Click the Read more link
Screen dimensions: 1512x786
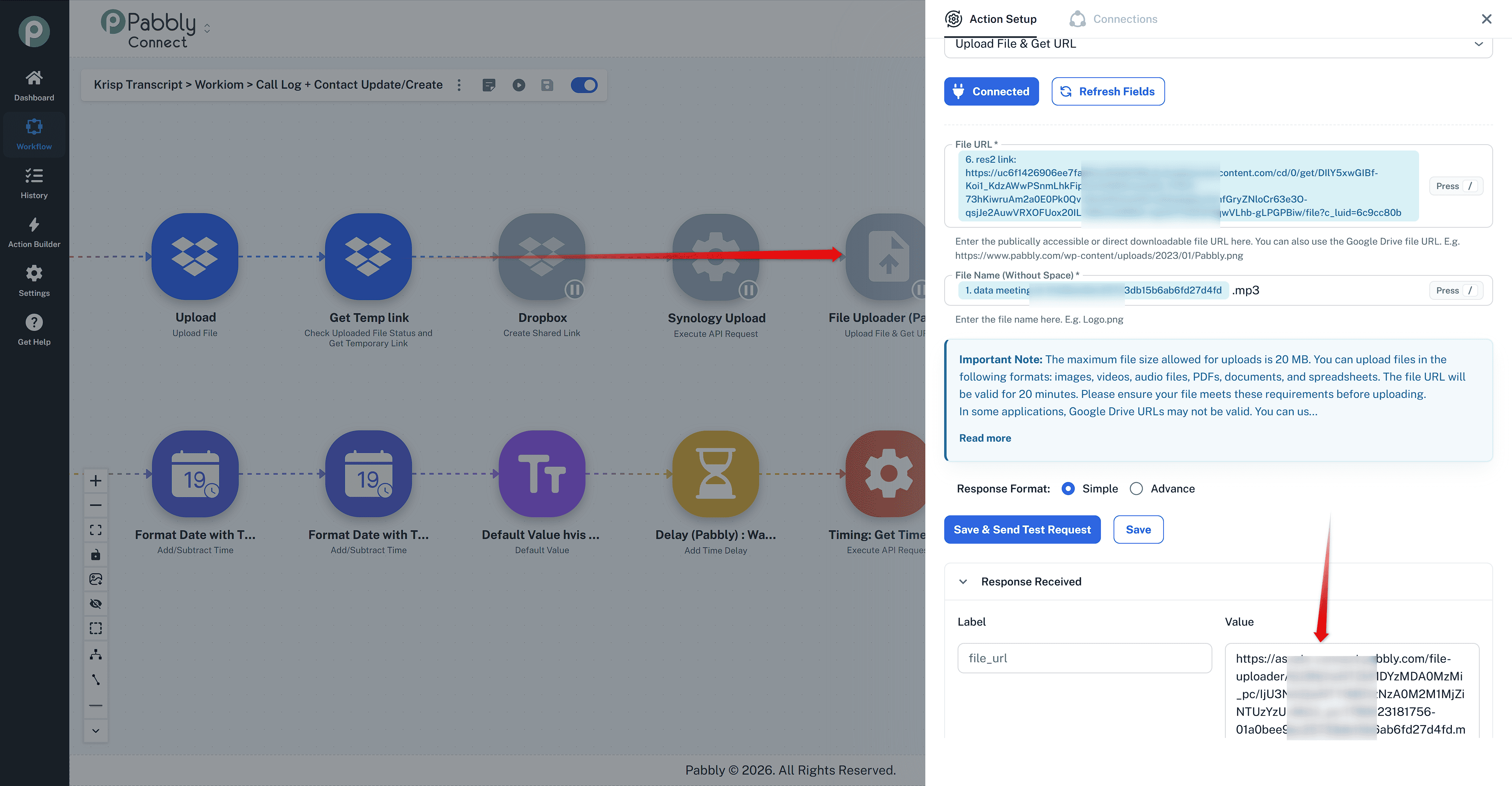pos(985,438)
